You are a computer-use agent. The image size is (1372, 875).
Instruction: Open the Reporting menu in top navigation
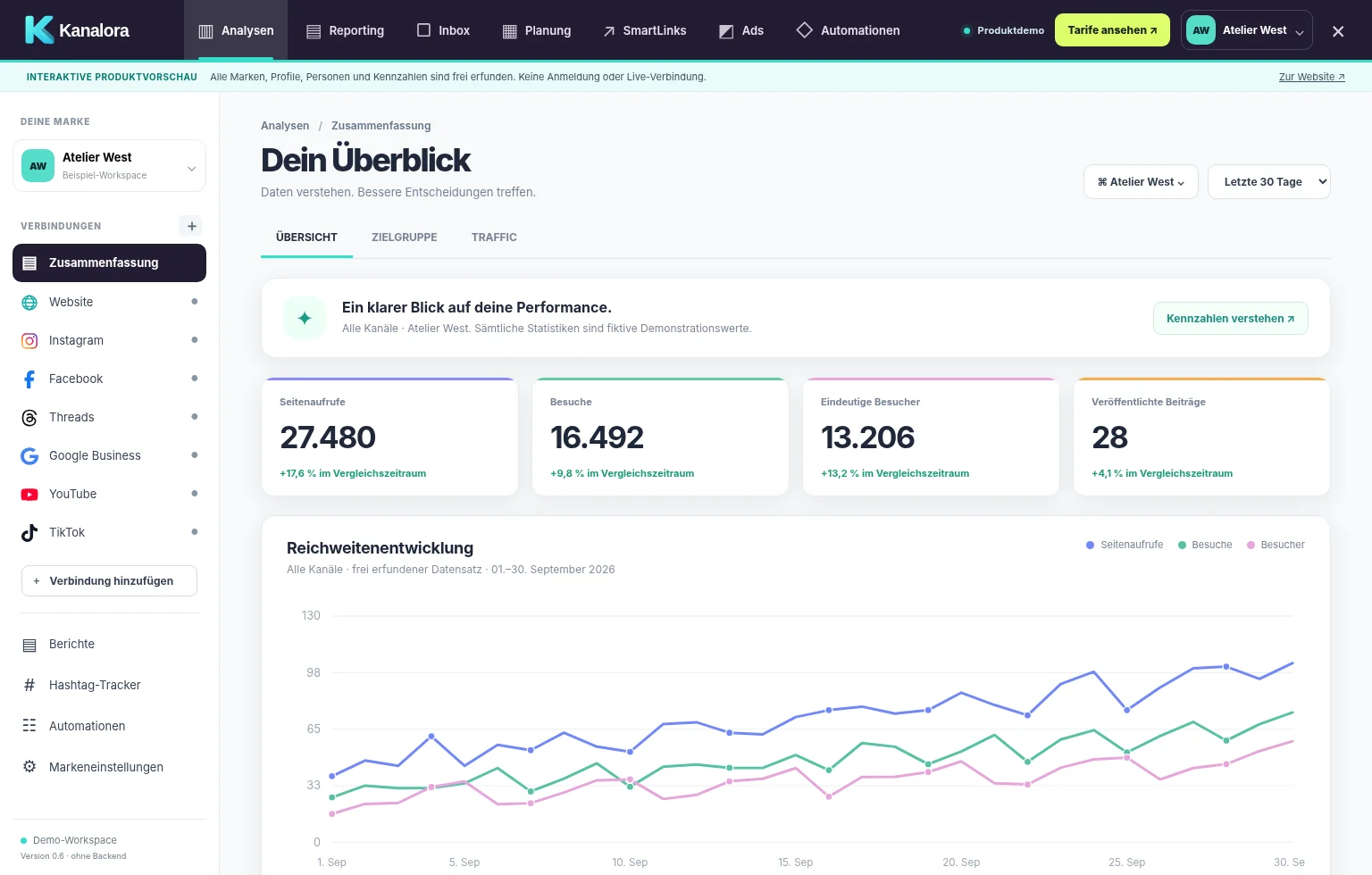pos(345,30)
